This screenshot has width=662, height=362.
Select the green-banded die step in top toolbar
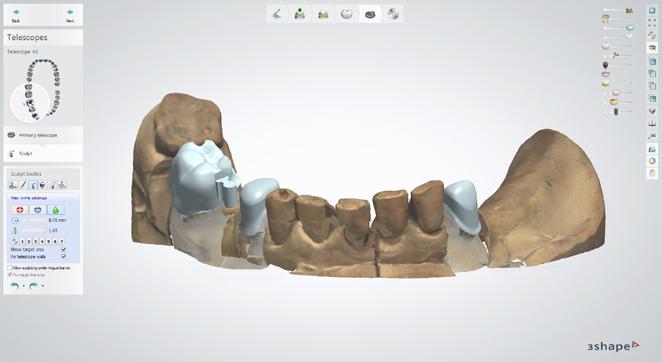(323, 14)
